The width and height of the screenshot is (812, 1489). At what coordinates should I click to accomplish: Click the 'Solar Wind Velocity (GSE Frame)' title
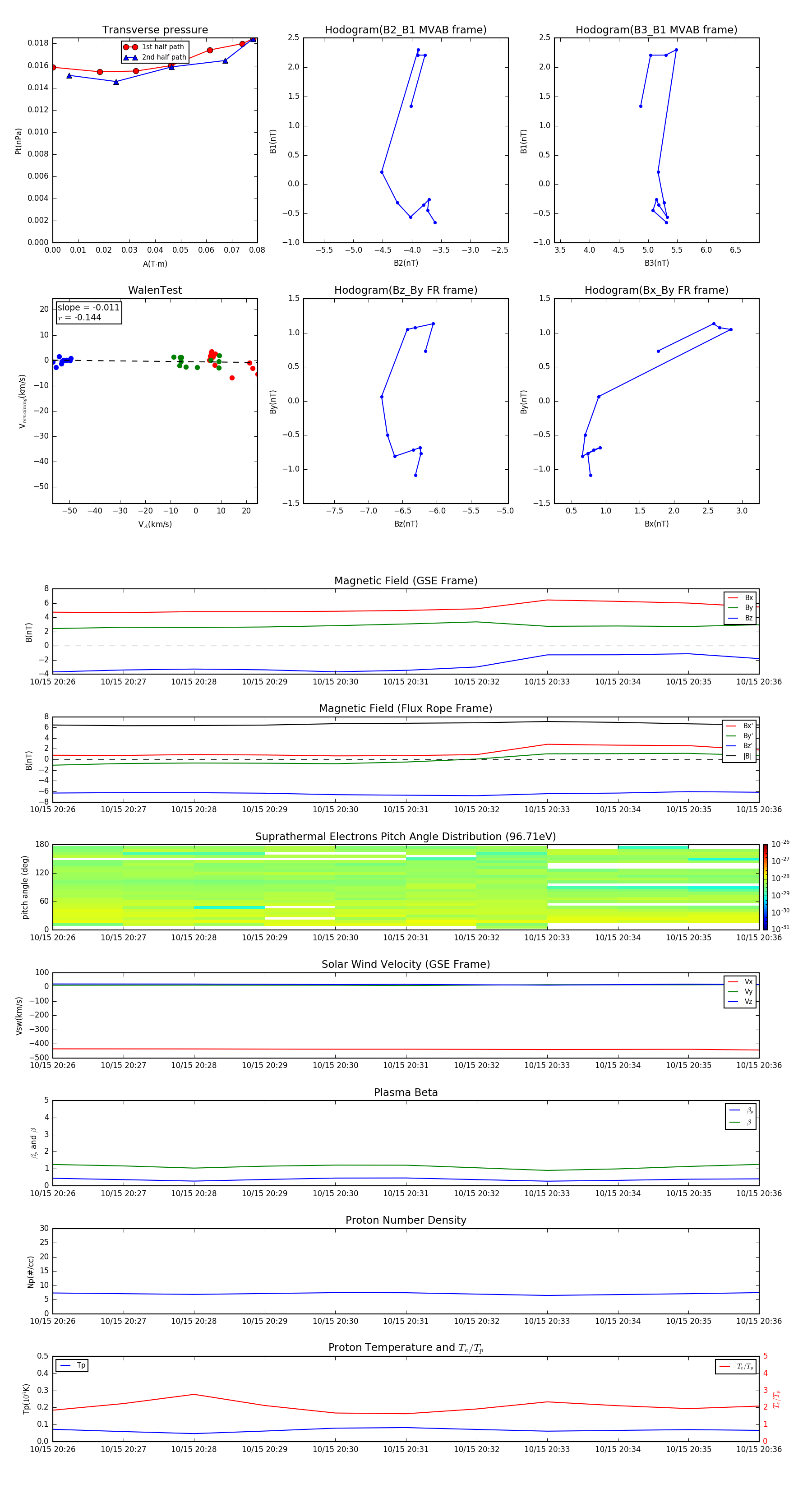[x=406, y=964]
